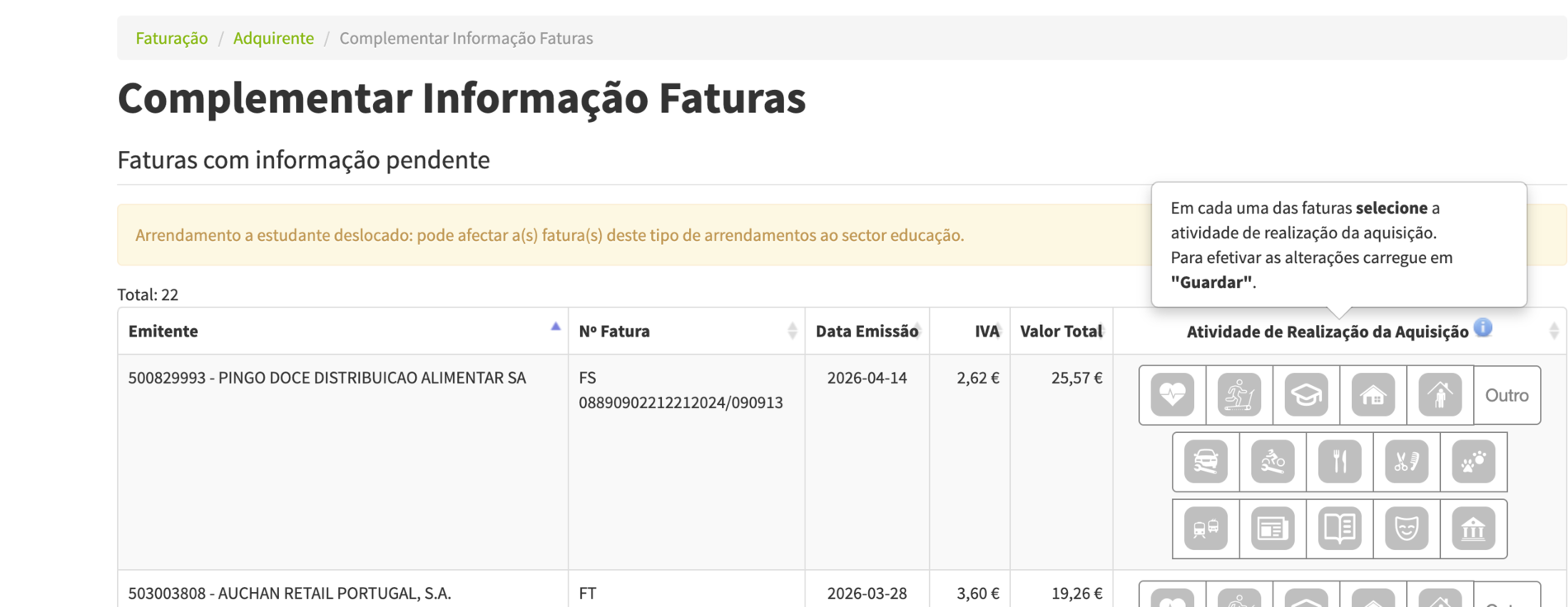Click IVA value 3,60 €
This screenshot has height=607, width=1568.
pos(978,593)
